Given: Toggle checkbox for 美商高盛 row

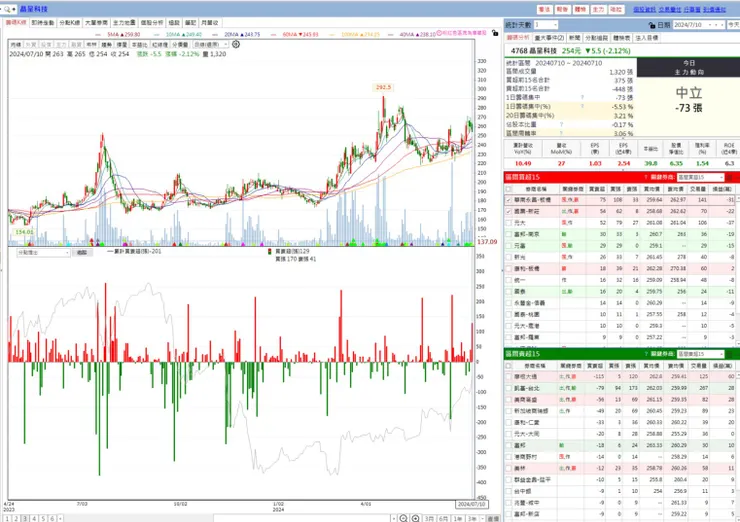Looking at the screenshot, I should [x=509, y=399].
